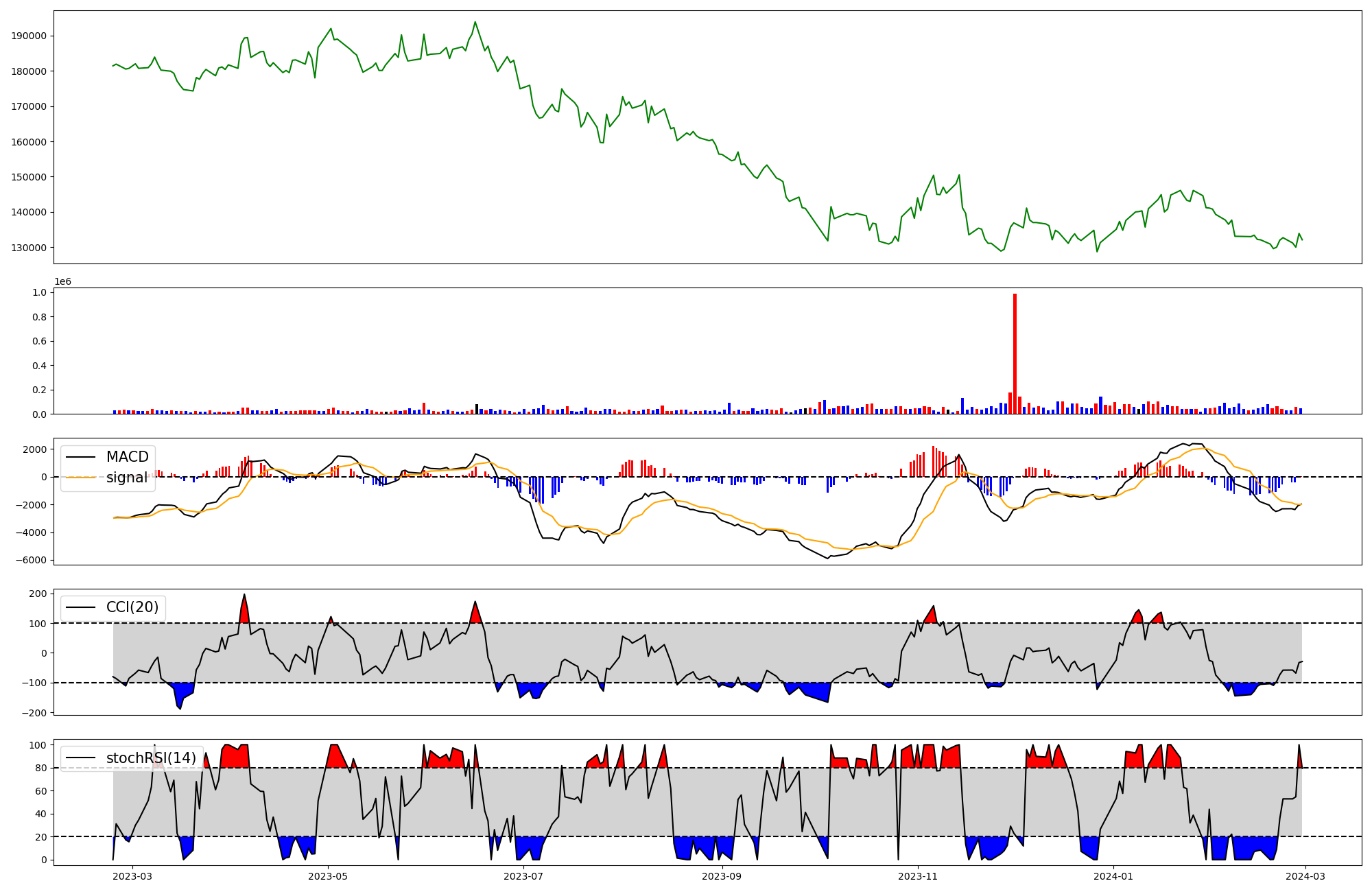Image resolution: width=1372 pixels, height=892 pixels.
Task: Click the stochRSI(14) legend label
Action: (x=151, y=758)
